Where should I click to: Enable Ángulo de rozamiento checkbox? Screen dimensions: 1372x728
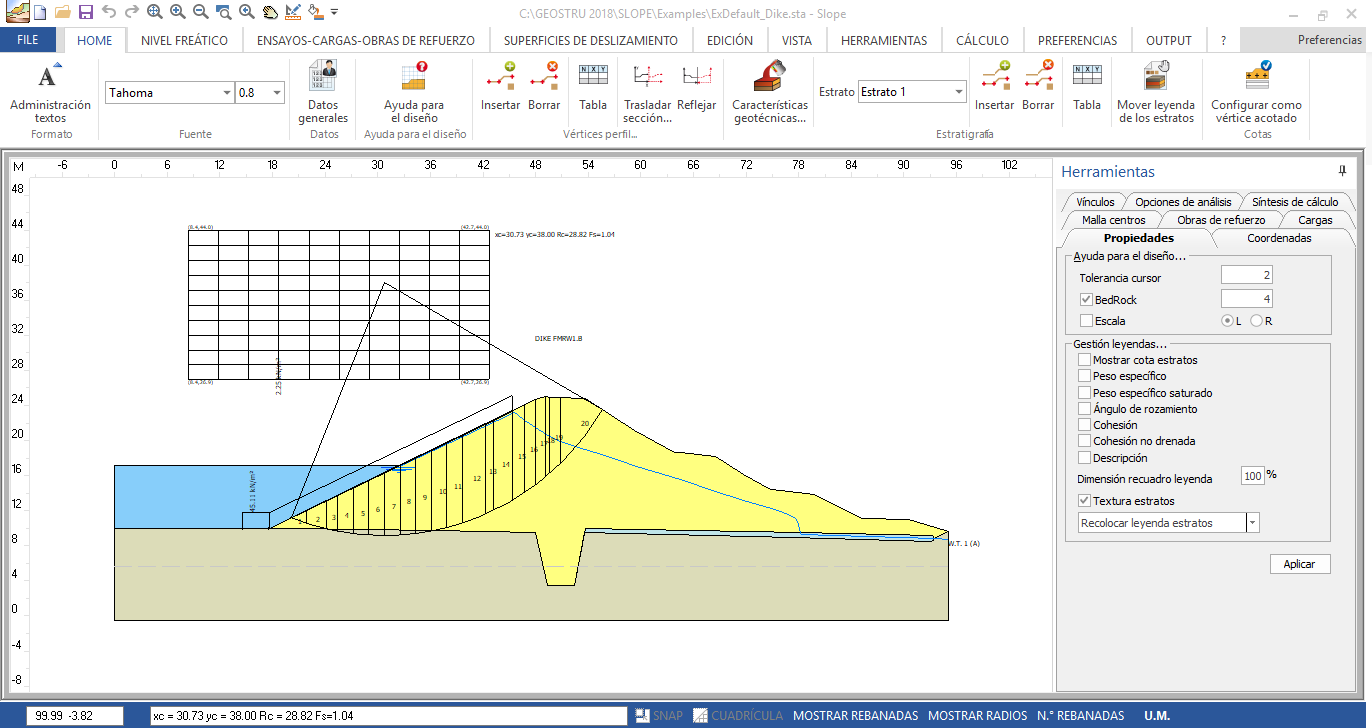coord(1085,409)
